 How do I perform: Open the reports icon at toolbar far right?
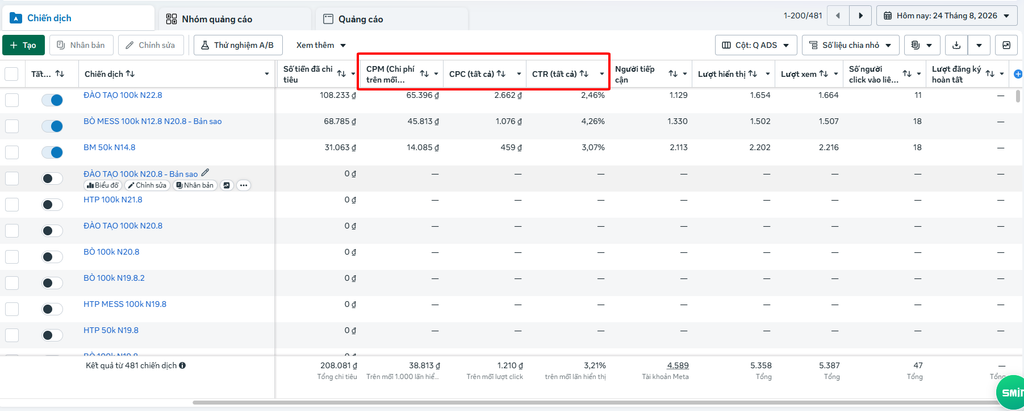1006,45
